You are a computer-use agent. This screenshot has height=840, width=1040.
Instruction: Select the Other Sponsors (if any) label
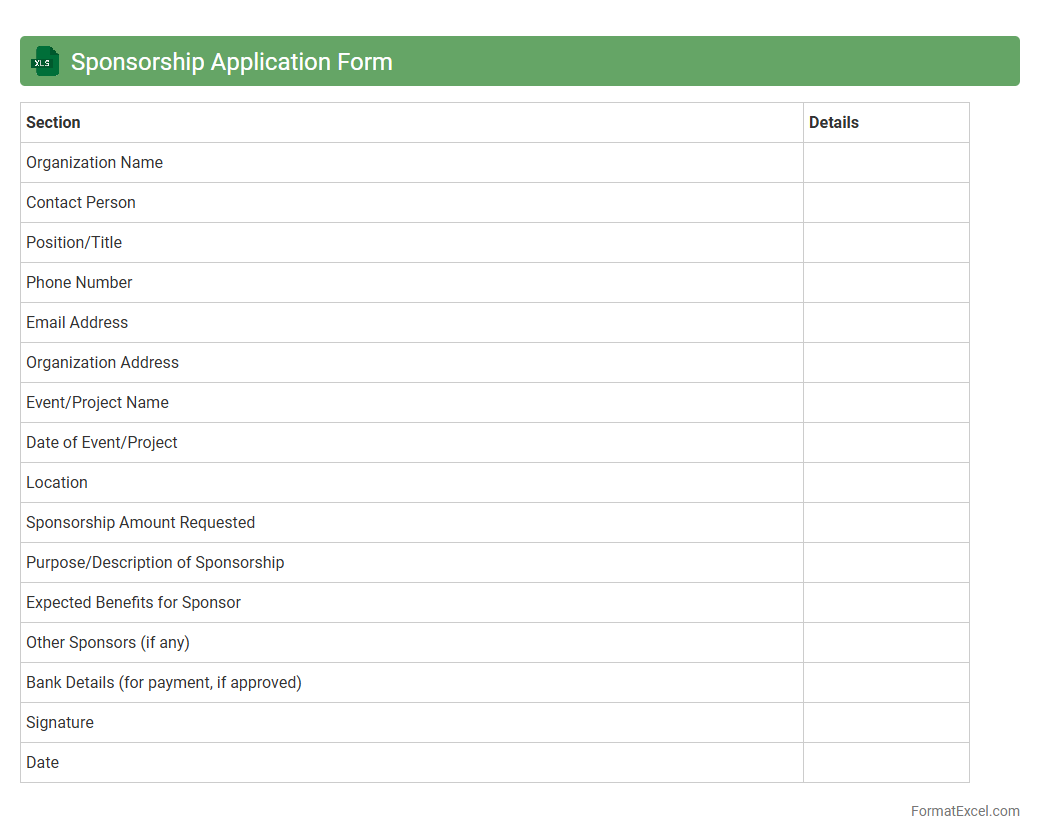point(108,642)
